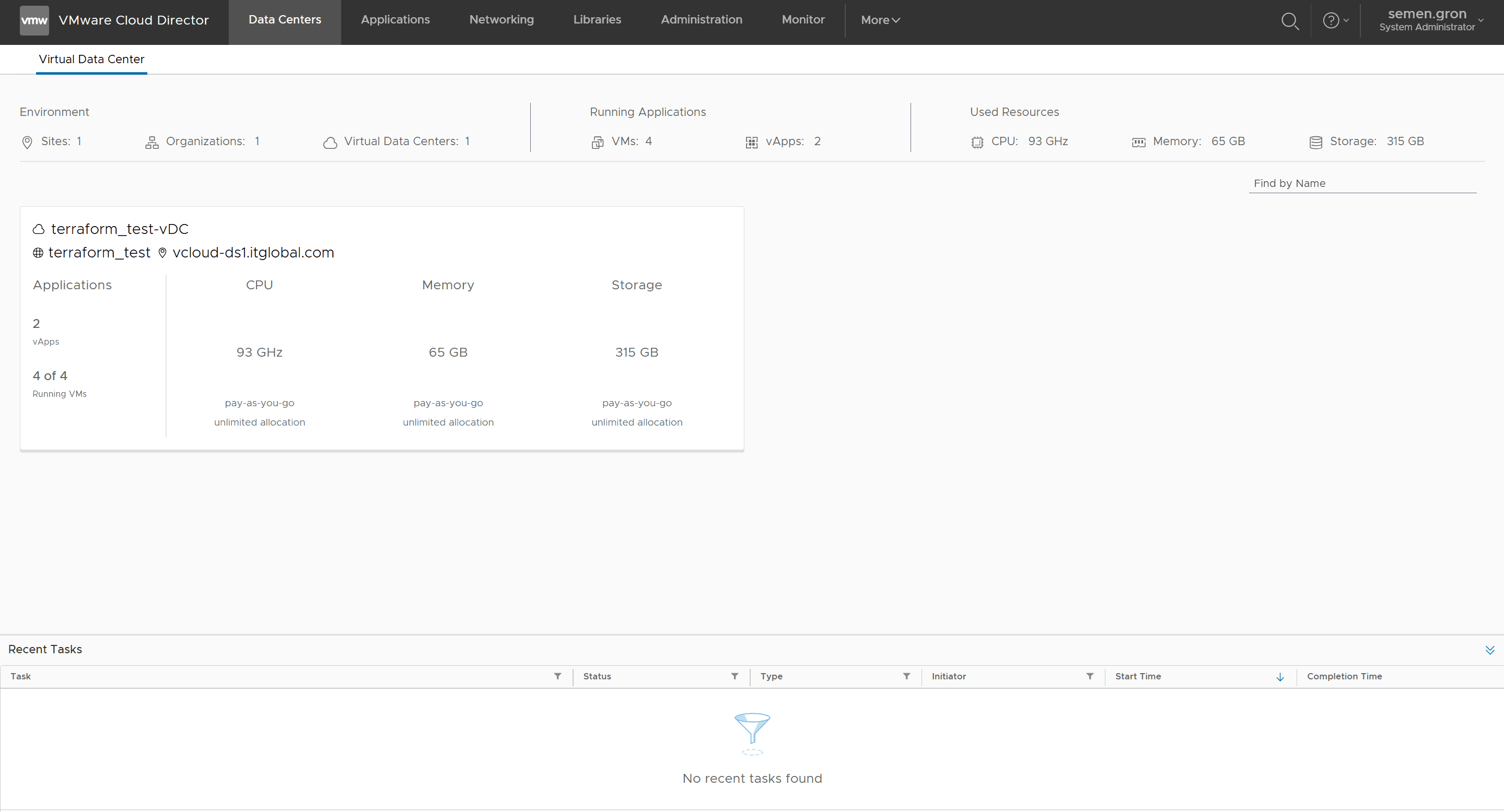Image resolution: width=1504 pixels, height=812 pixels.
Task: Go to the Monitor section
Action: tap(803, 20)
